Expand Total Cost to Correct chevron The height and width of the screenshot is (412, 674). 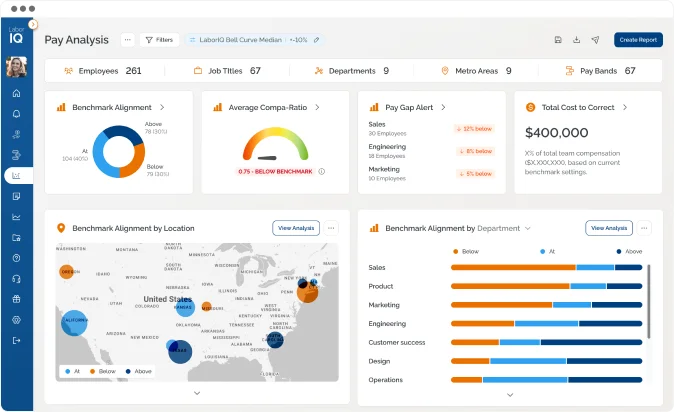click(x=625, y=107)
